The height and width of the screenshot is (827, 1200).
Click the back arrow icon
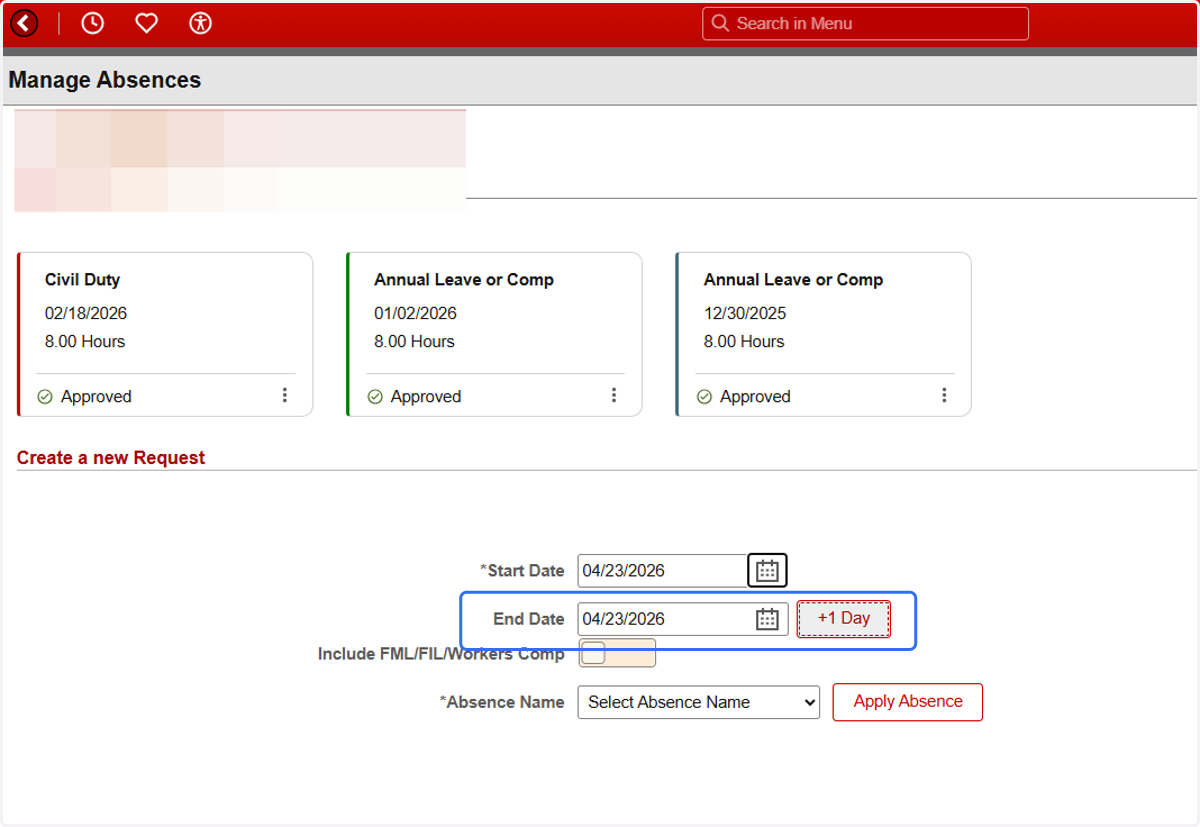(x=24, y=23)
